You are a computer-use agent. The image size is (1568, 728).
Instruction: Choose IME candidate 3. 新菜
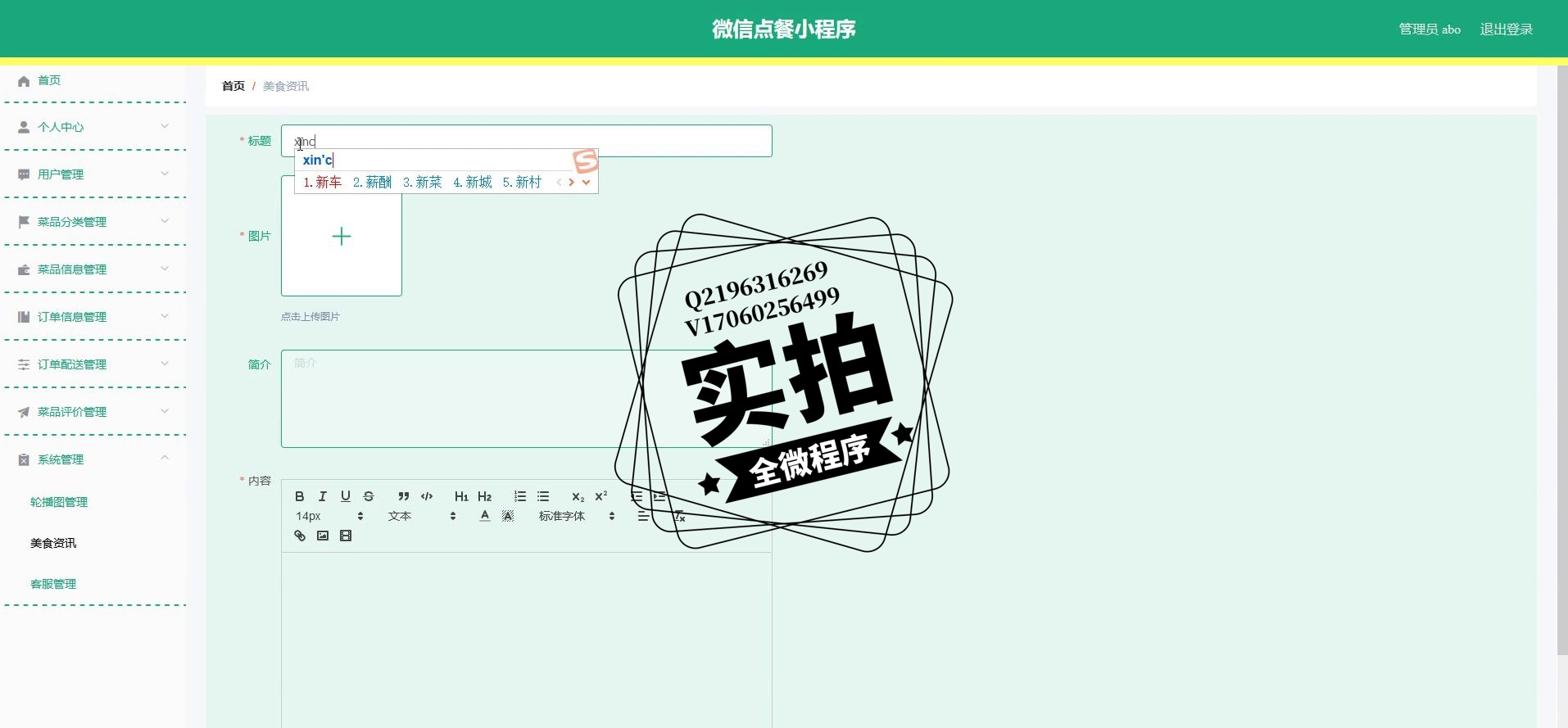tap(423, 183)
